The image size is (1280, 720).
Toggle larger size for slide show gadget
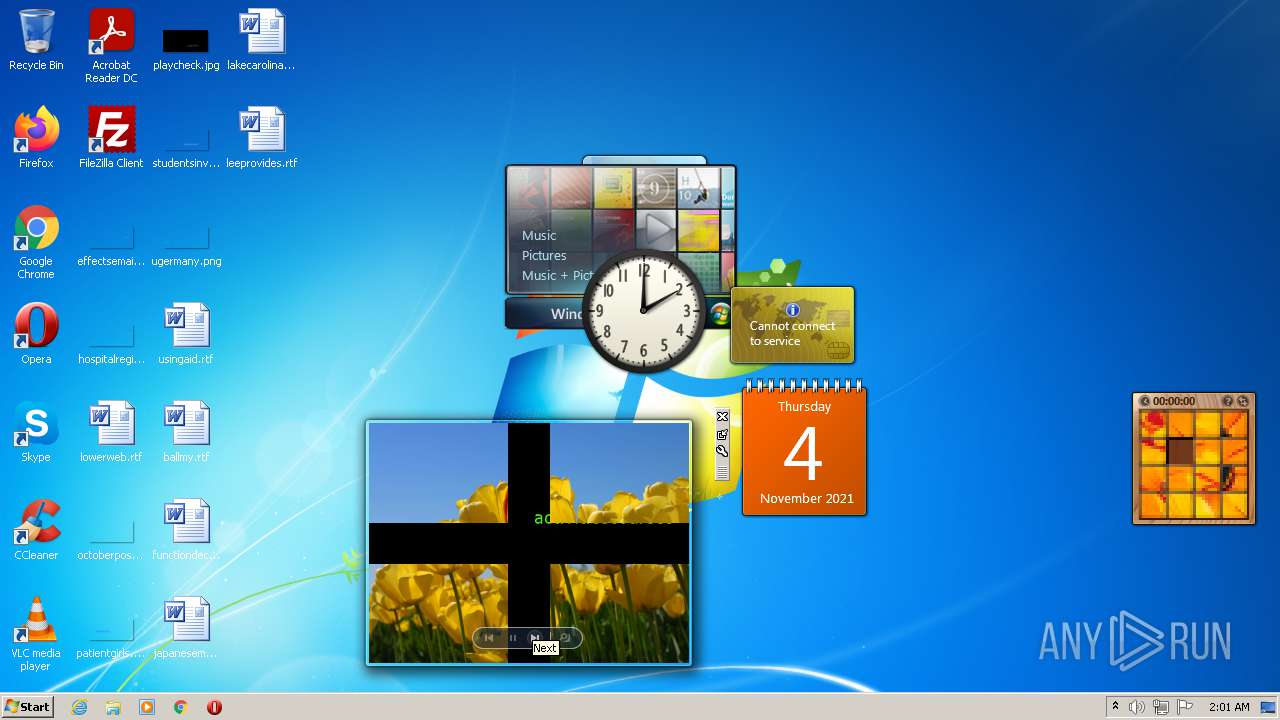coord(722,434)
